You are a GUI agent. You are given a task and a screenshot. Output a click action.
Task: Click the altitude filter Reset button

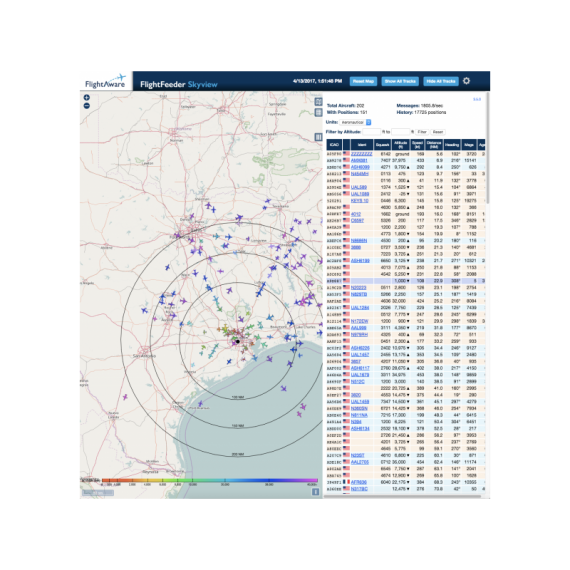coord(438,132)
